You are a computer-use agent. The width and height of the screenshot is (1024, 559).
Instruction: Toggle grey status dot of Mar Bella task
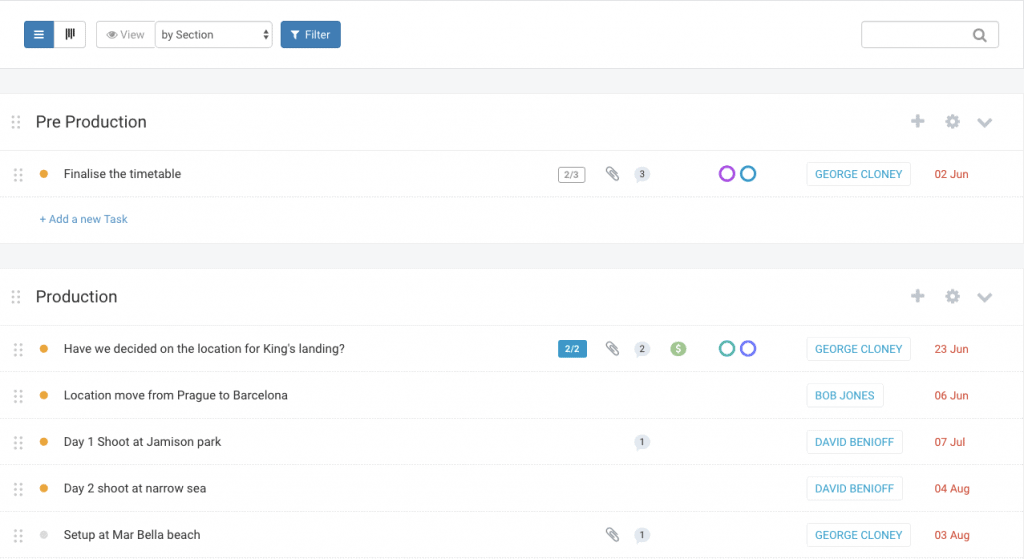[x=44, y=534]
